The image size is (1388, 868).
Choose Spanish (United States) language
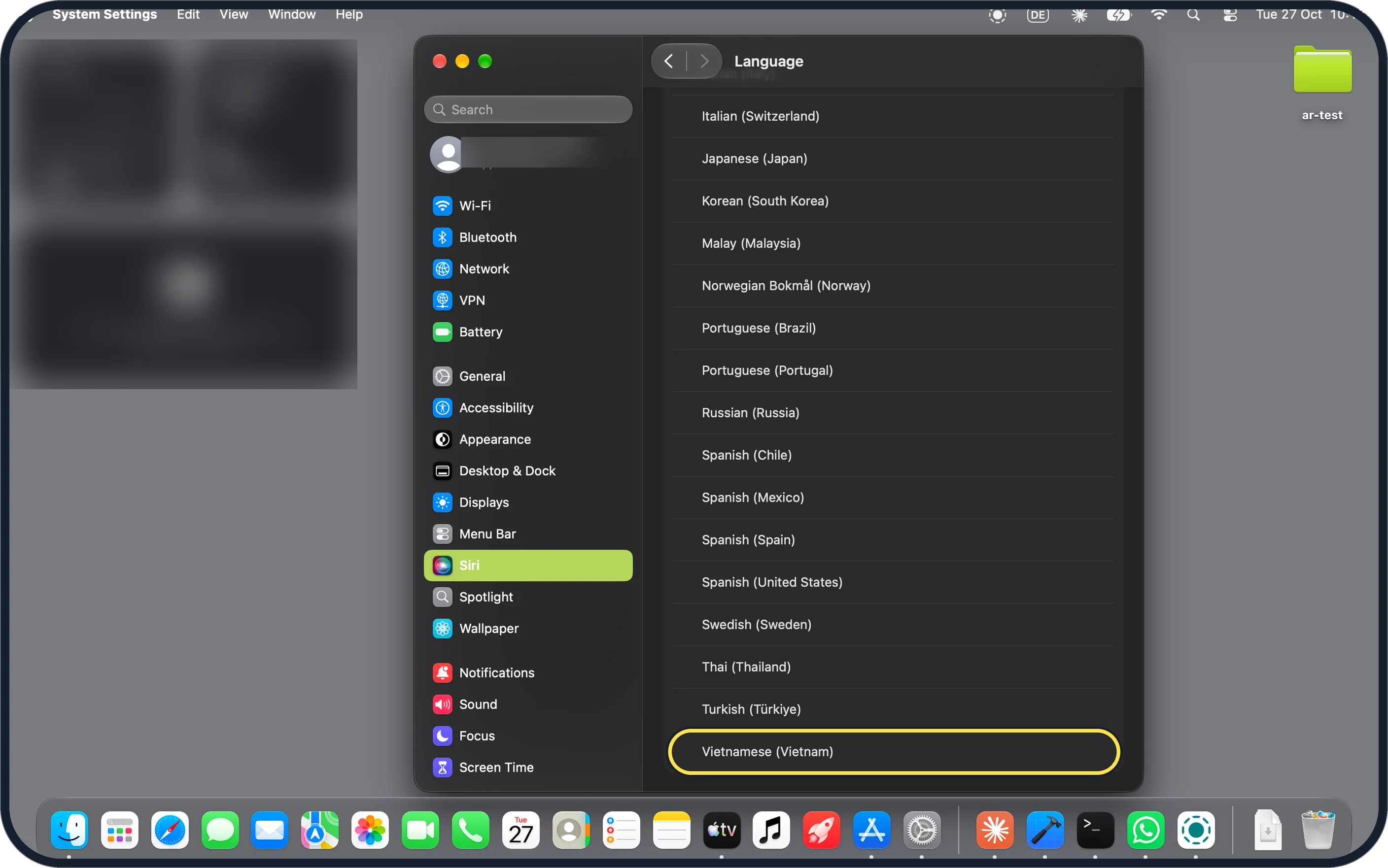pos(893,582)
